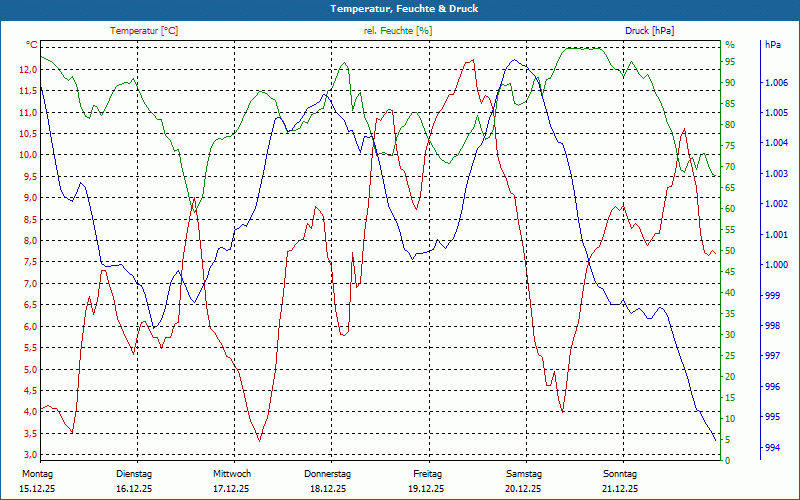
Task: Click the '50' humidity axis value
Action: [730, 251]
